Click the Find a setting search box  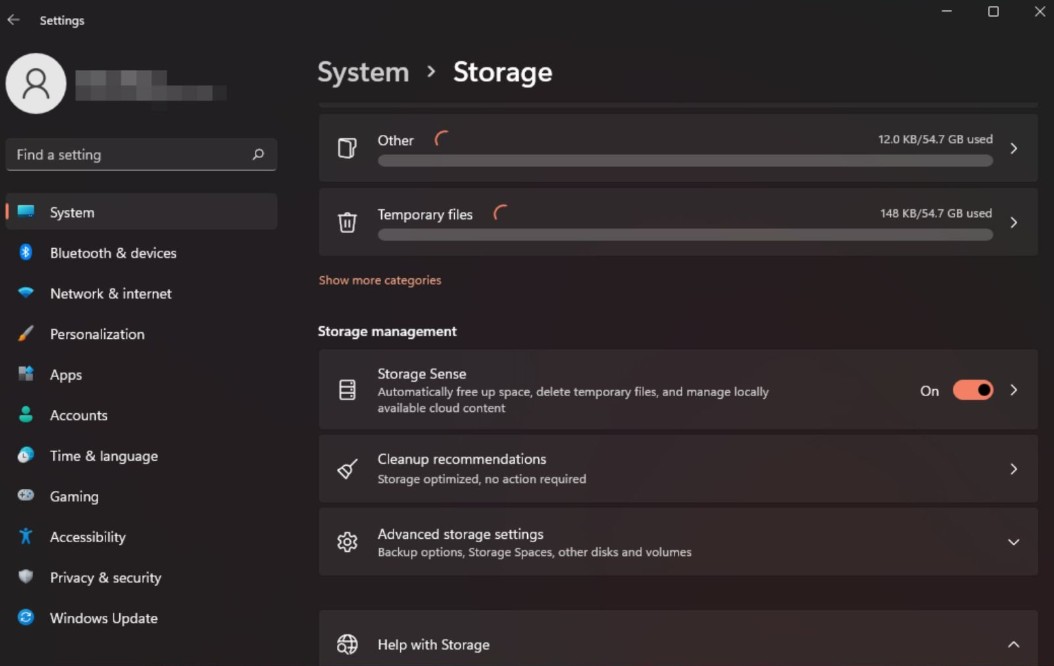[x=130, y=155]
